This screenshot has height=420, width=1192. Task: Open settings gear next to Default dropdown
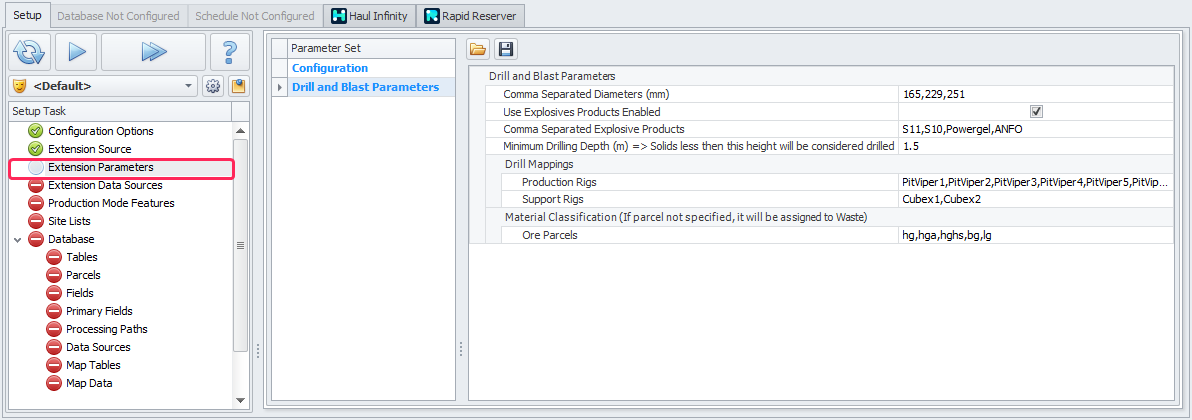213,86
